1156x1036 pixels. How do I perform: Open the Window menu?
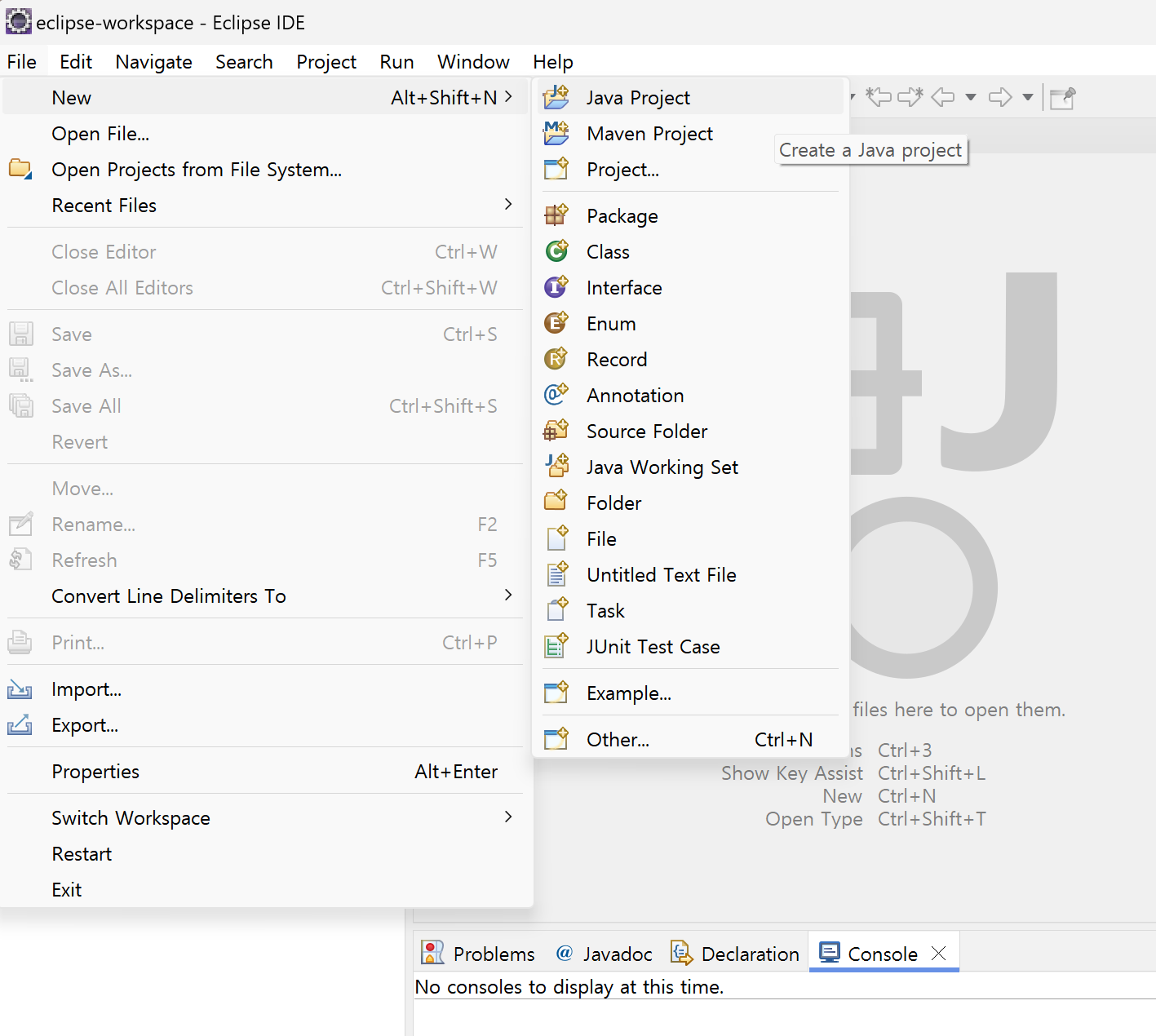pos(473,62)
